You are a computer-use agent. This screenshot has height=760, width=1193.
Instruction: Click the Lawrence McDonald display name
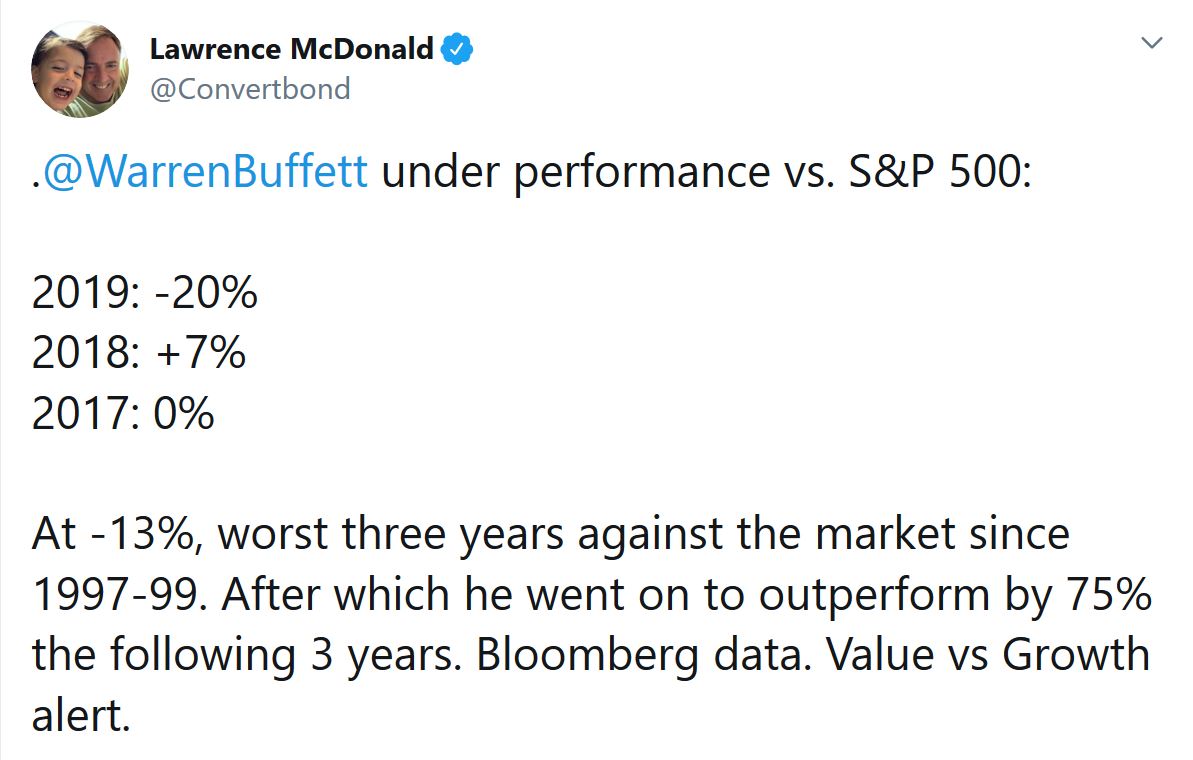[x=291, y=49]
